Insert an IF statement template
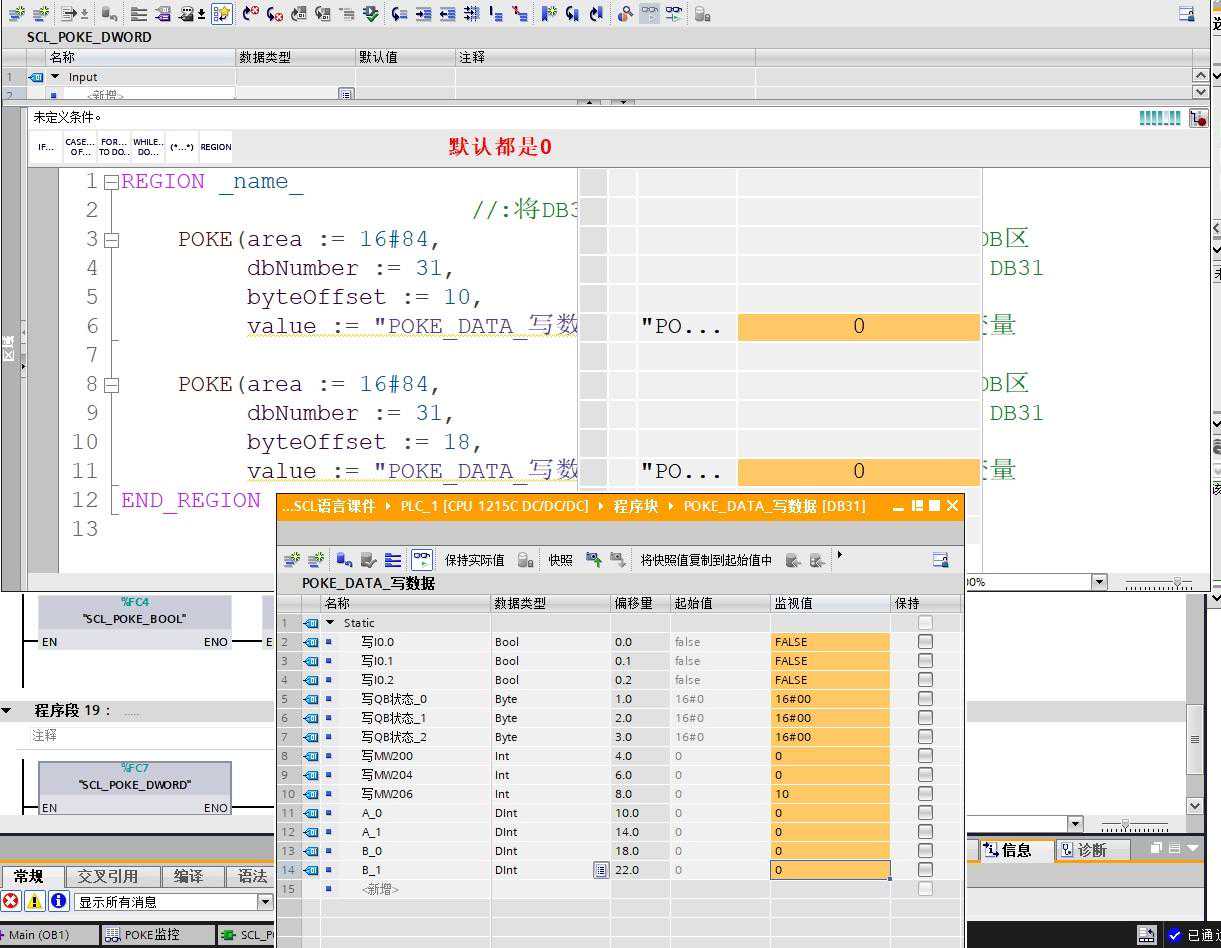The image size is (1221, 948). click(x=46, y=147)
